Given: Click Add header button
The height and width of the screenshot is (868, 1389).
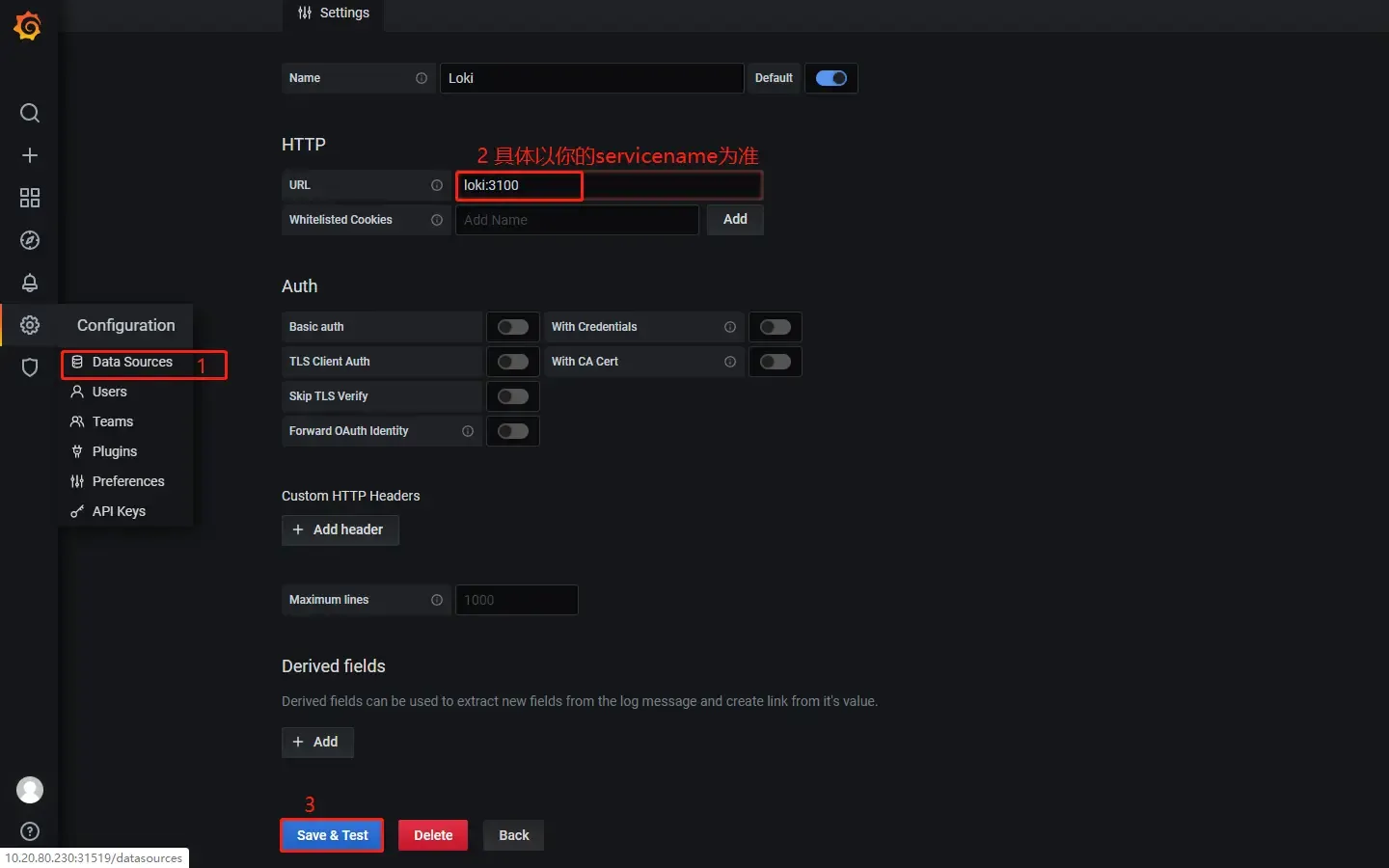Looking at the screenshot, I should coord(340,529).
